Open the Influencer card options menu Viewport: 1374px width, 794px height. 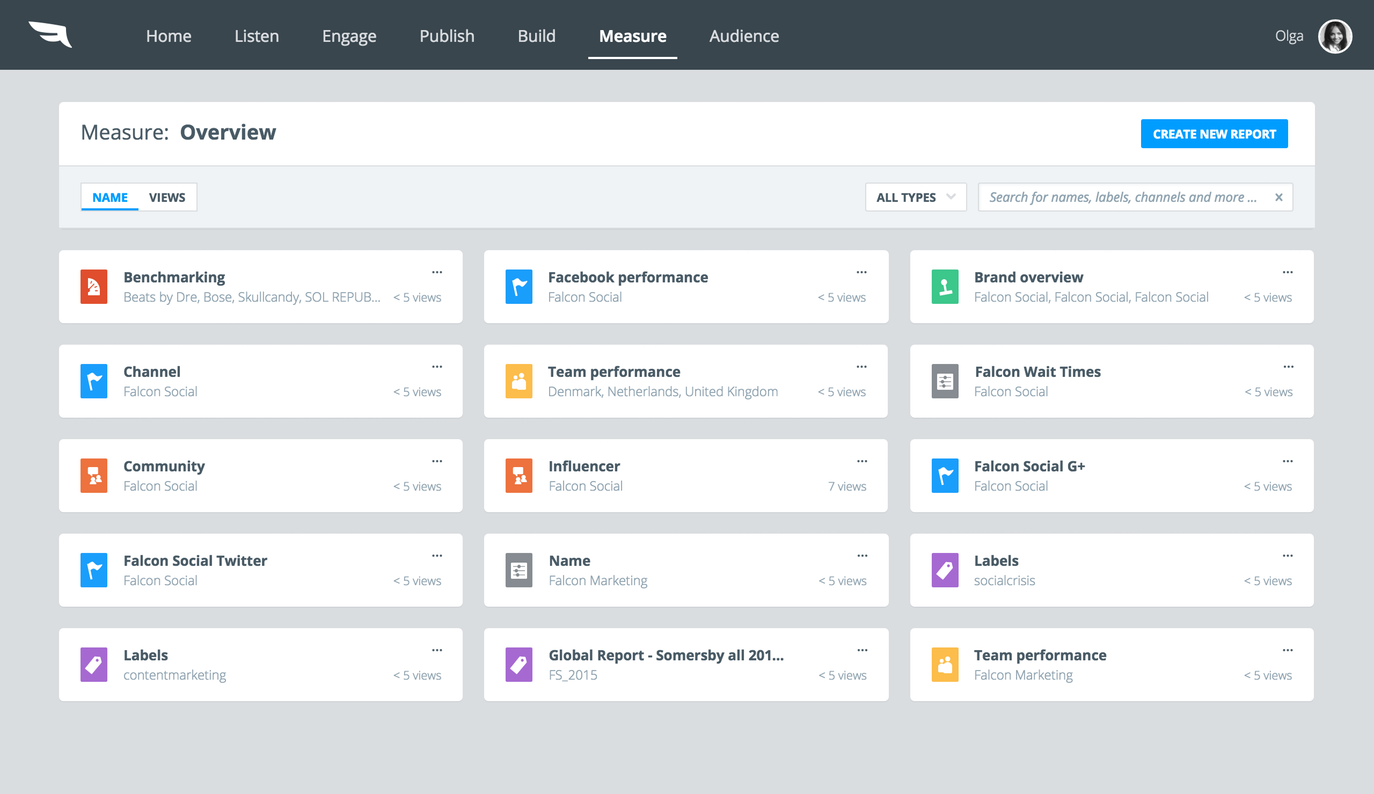click(862, 461)
